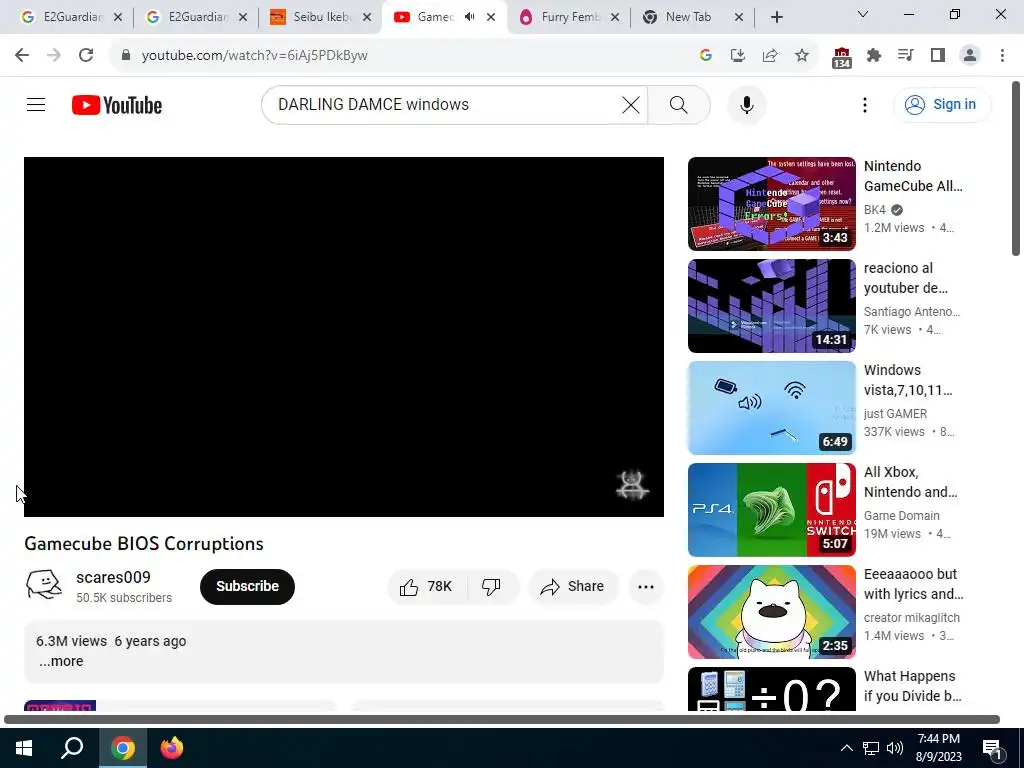The image size is (1024, 768).
Task: Open the scares009 channel name link
Action: (113, 577)
